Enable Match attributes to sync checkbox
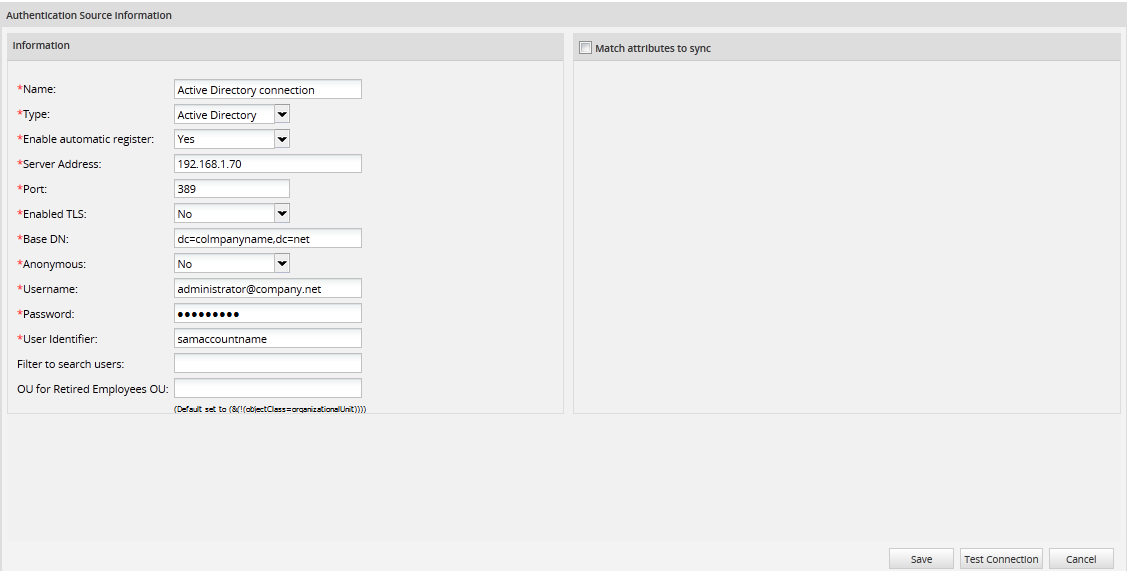This screenshot has width=1127, height=571. 586,48
